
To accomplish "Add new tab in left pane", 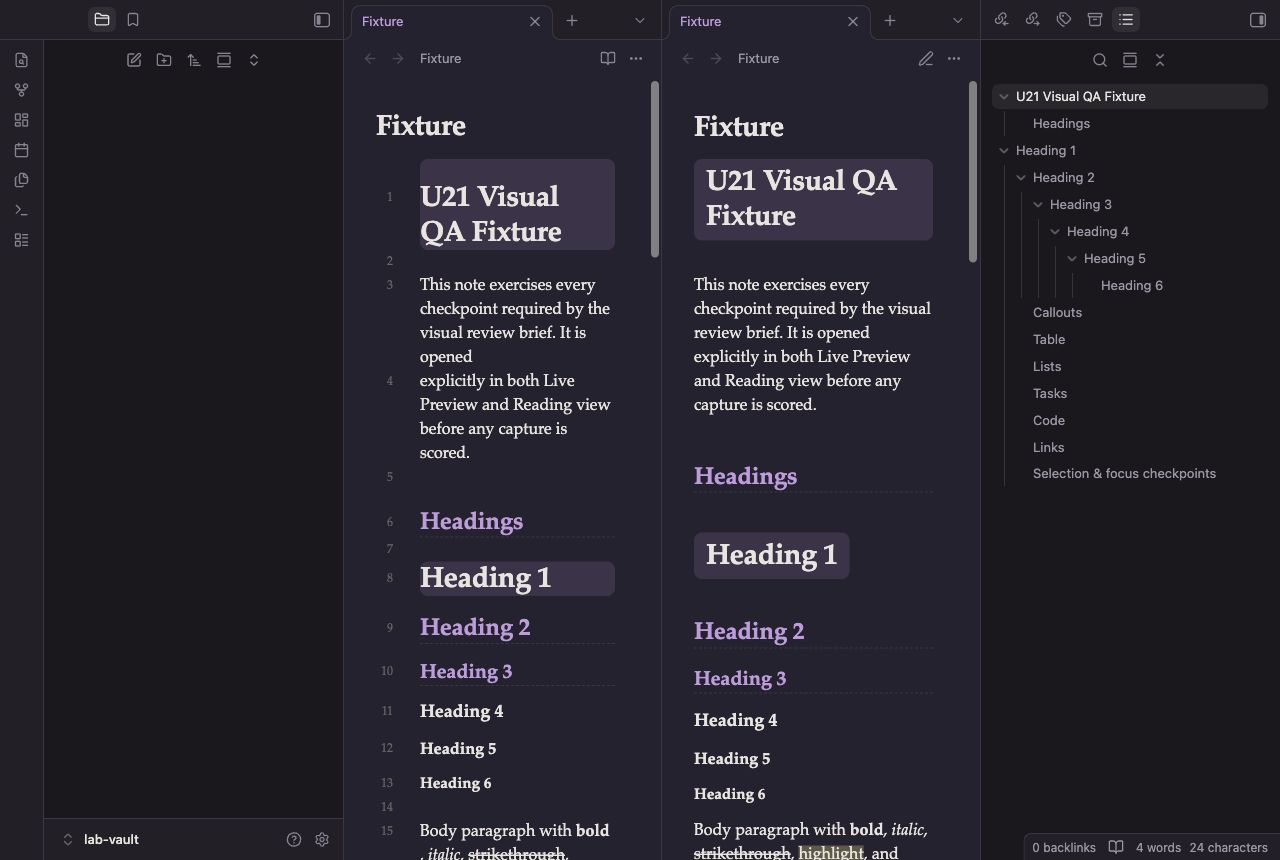I will click(x=572, y=21).
